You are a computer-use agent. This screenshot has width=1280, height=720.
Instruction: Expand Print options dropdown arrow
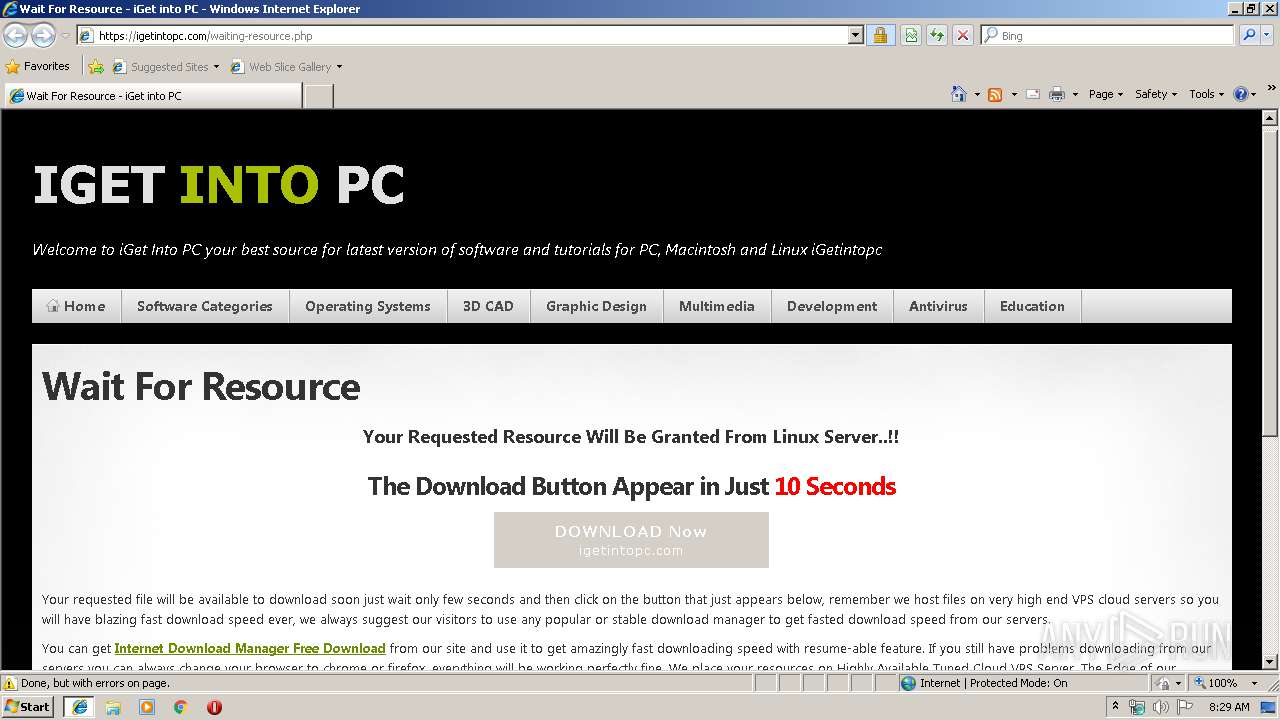pyautogui.click(x=1075, y=94)
